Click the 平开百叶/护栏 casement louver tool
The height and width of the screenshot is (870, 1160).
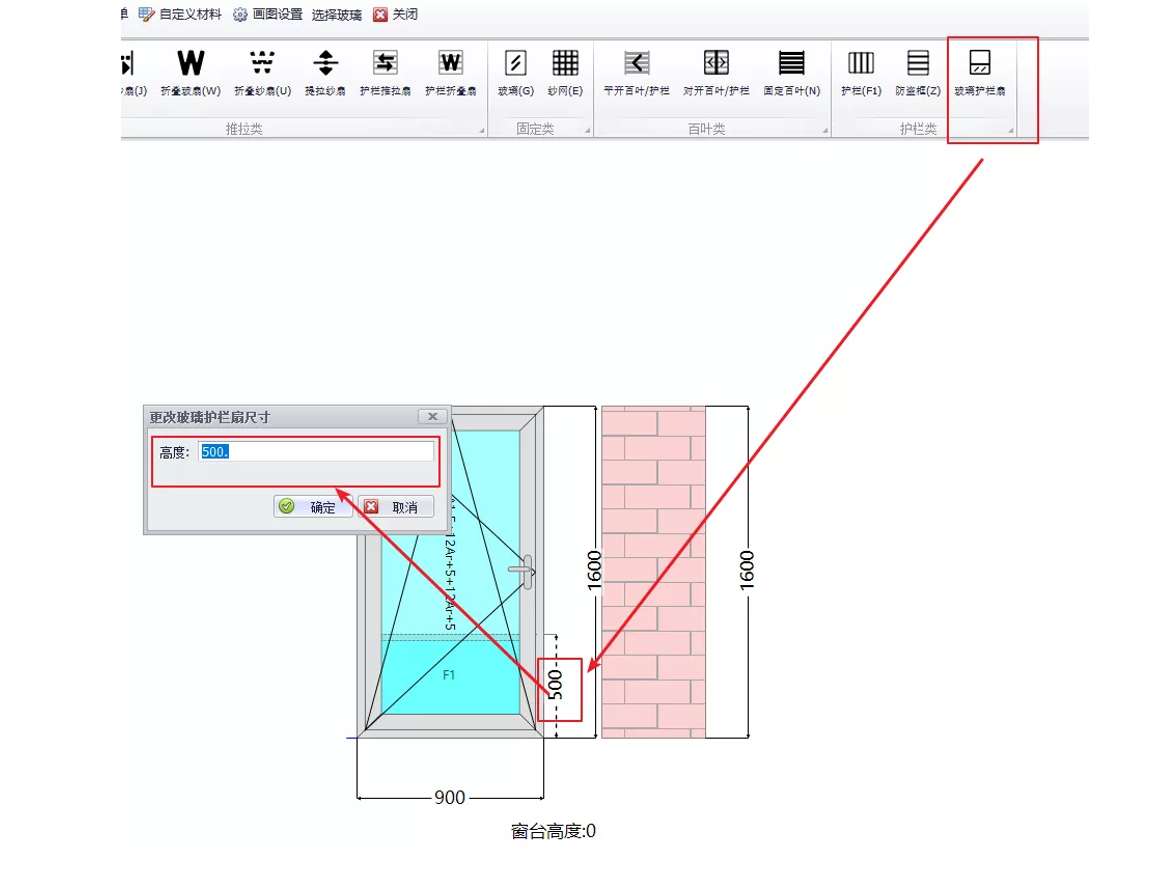[x=636, y=71]
